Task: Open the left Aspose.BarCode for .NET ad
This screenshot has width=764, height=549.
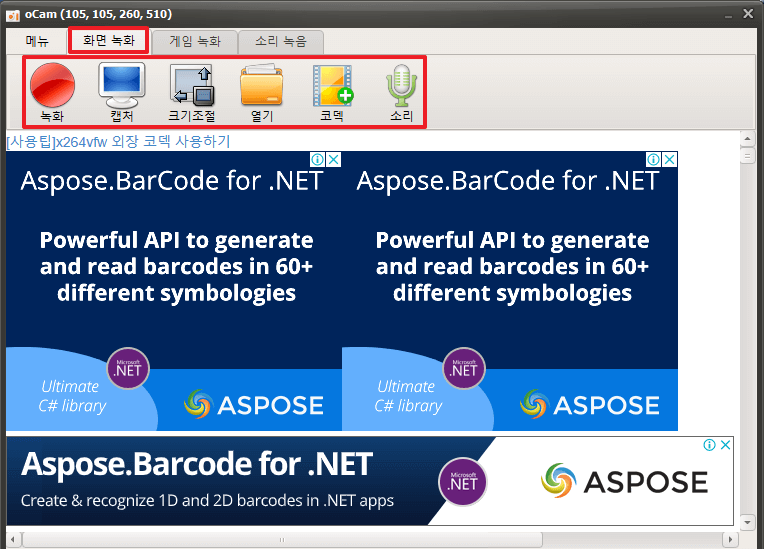Action: [174, 291]
